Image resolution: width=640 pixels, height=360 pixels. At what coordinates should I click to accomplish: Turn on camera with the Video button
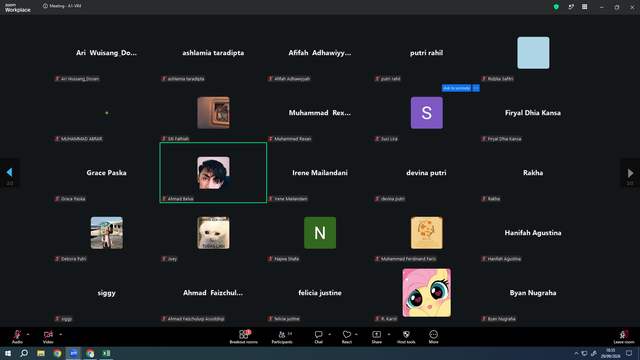click(48, 337)
